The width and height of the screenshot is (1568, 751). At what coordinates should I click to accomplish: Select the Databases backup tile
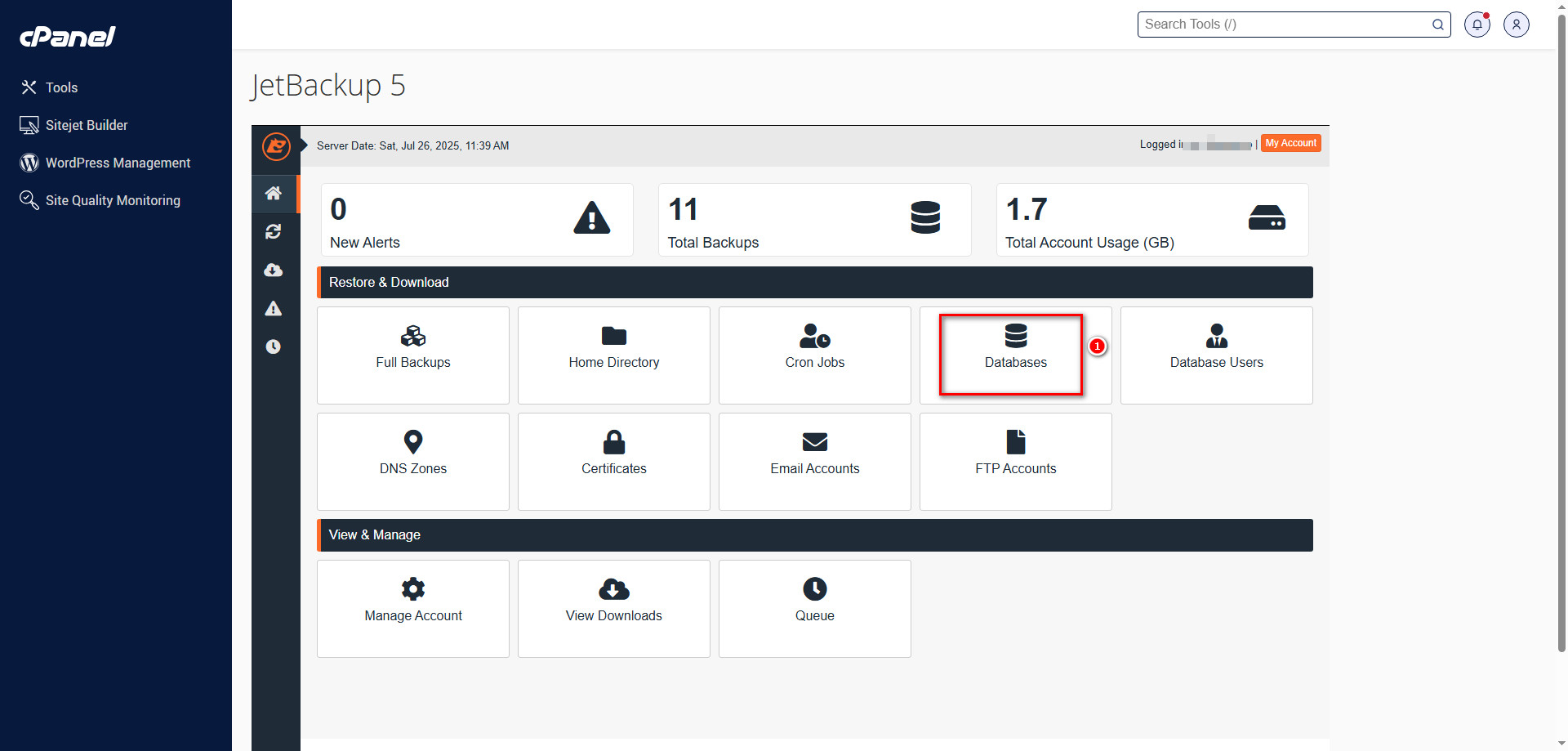[x=1015, y=355]
